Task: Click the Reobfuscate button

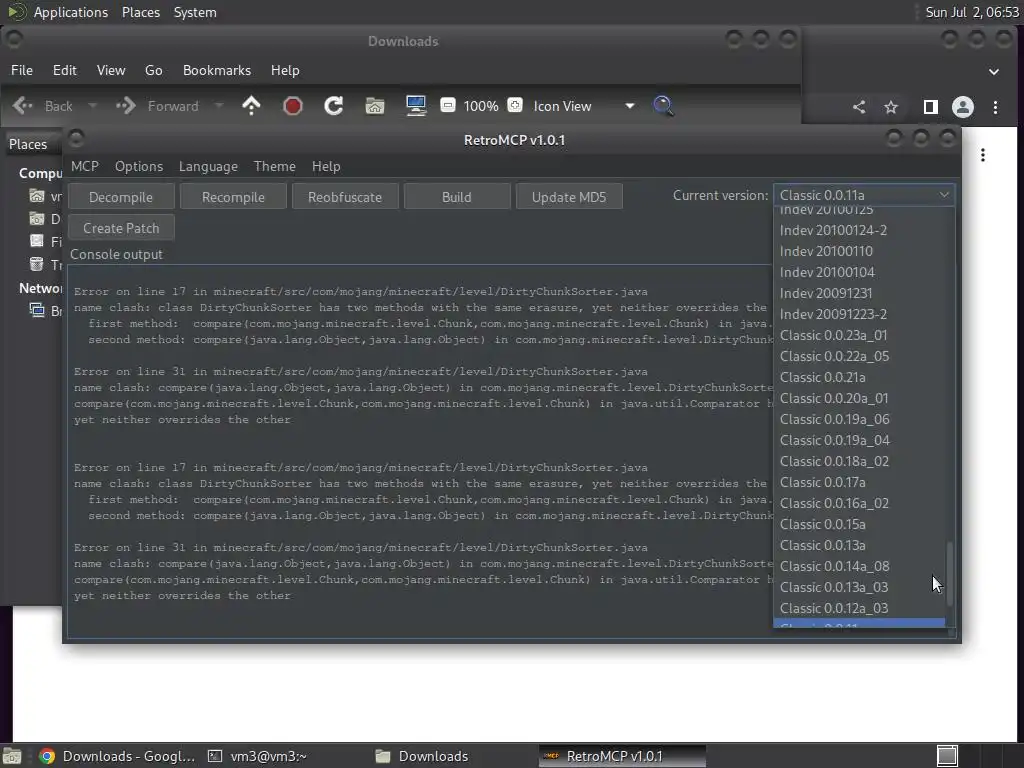Action: [x=345, y=197]
